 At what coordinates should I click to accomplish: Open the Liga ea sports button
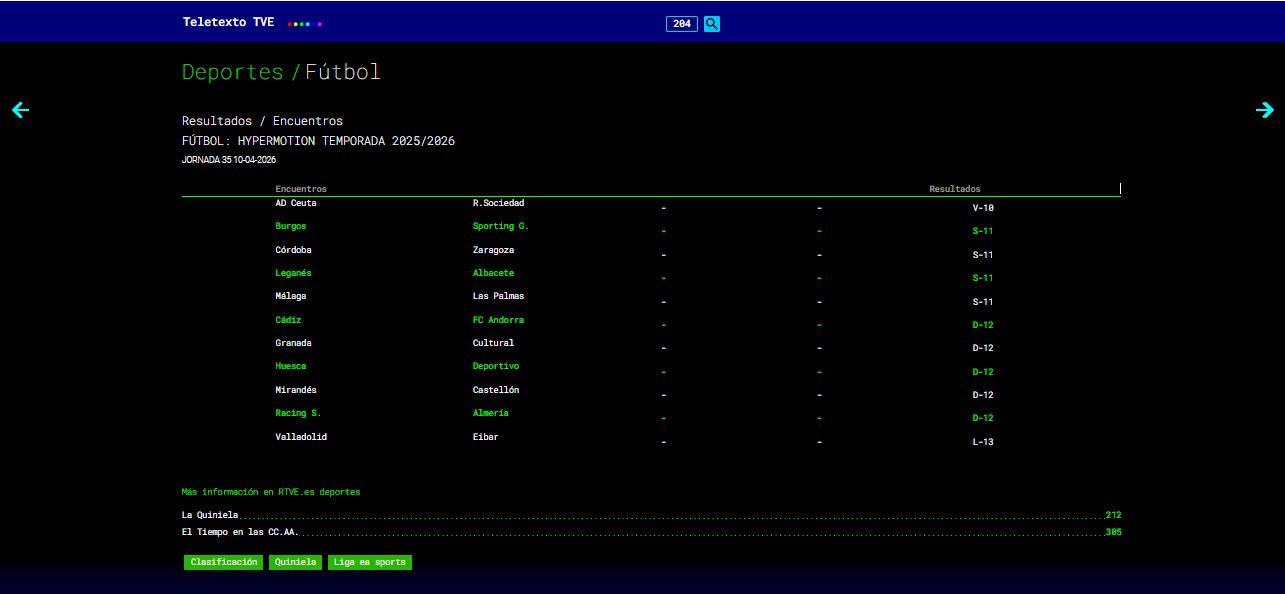click(370, 562)
